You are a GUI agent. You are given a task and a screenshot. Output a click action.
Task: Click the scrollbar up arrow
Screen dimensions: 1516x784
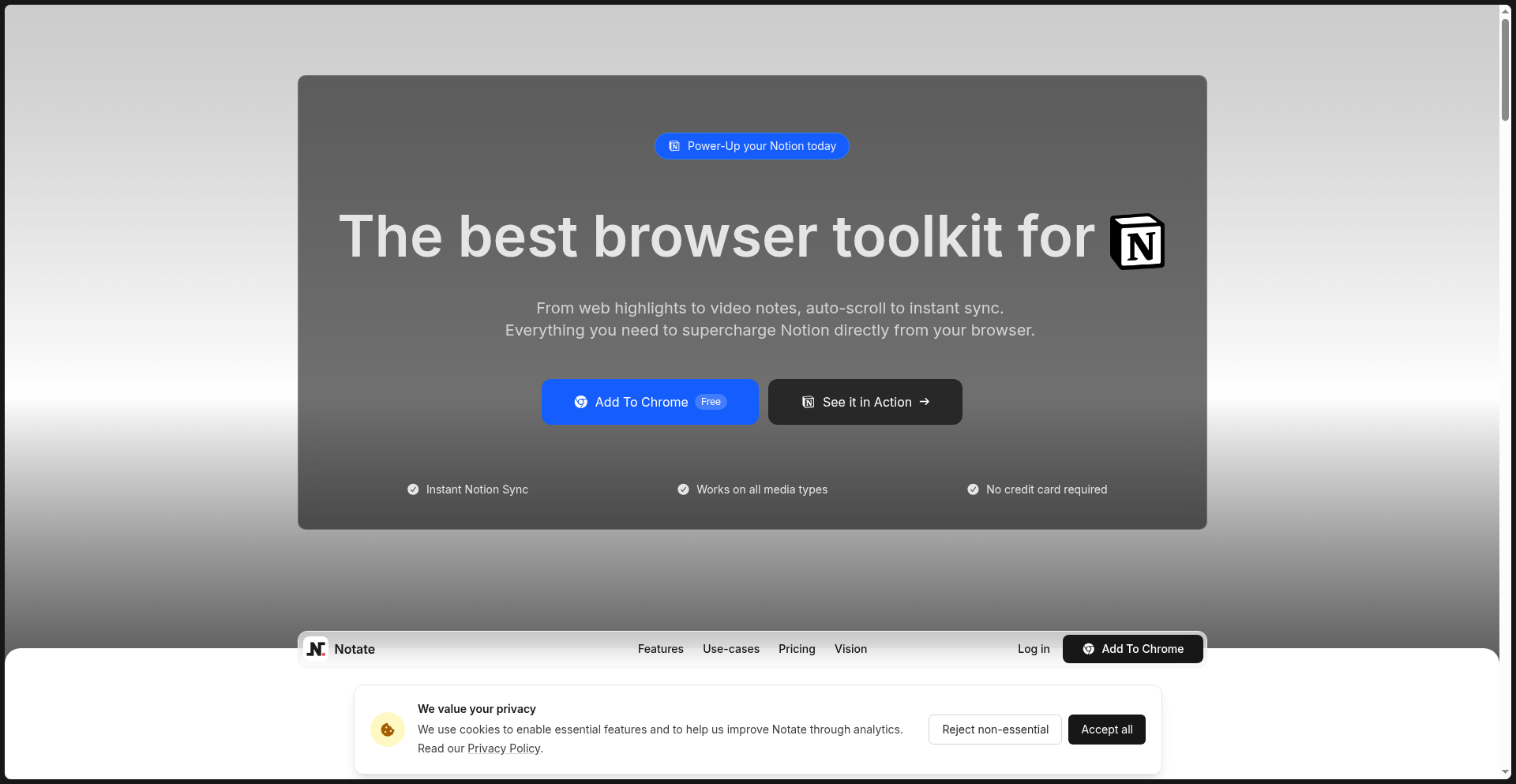tap(1505, 11)
